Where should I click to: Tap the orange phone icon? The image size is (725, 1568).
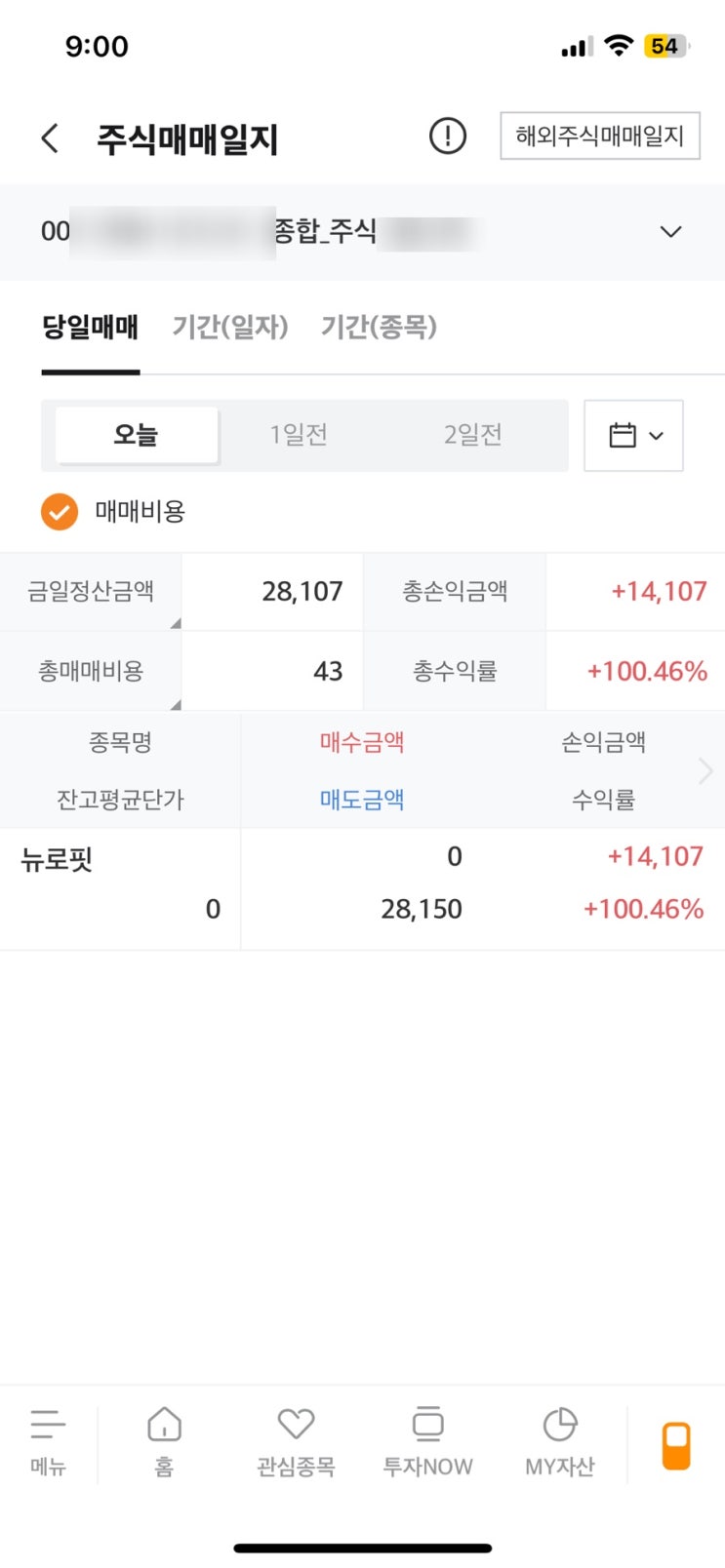click(676, 1445)
